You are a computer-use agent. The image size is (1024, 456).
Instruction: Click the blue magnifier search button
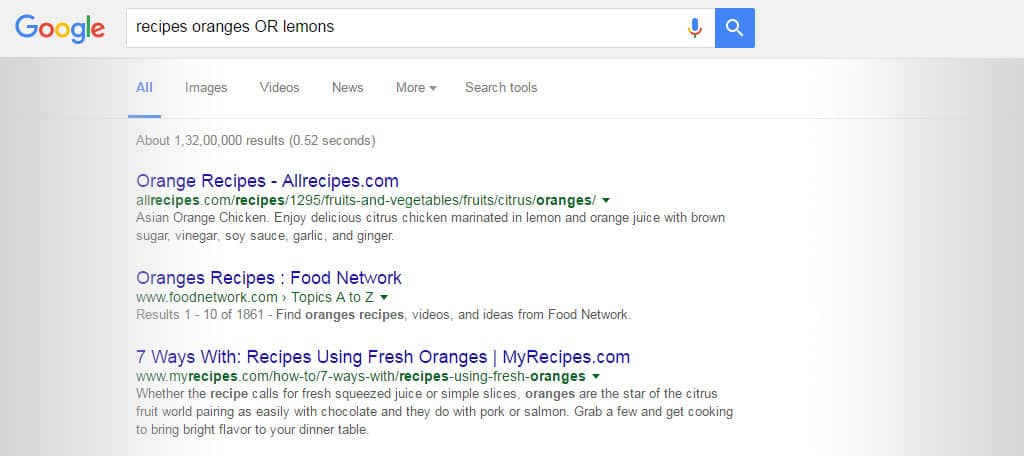pyautogui.click(x=735, y=27)
